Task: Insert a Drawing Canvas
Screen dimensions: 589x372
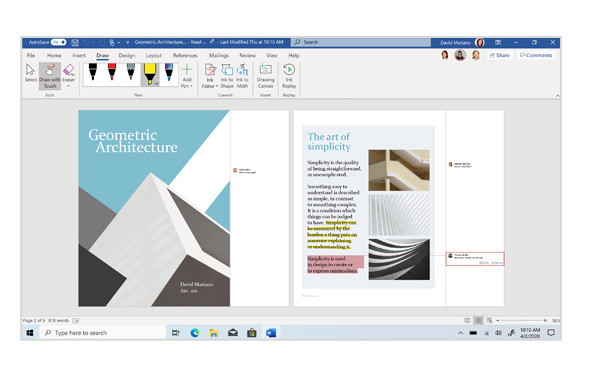Action: pyautogui.click(x=266, y=76)
